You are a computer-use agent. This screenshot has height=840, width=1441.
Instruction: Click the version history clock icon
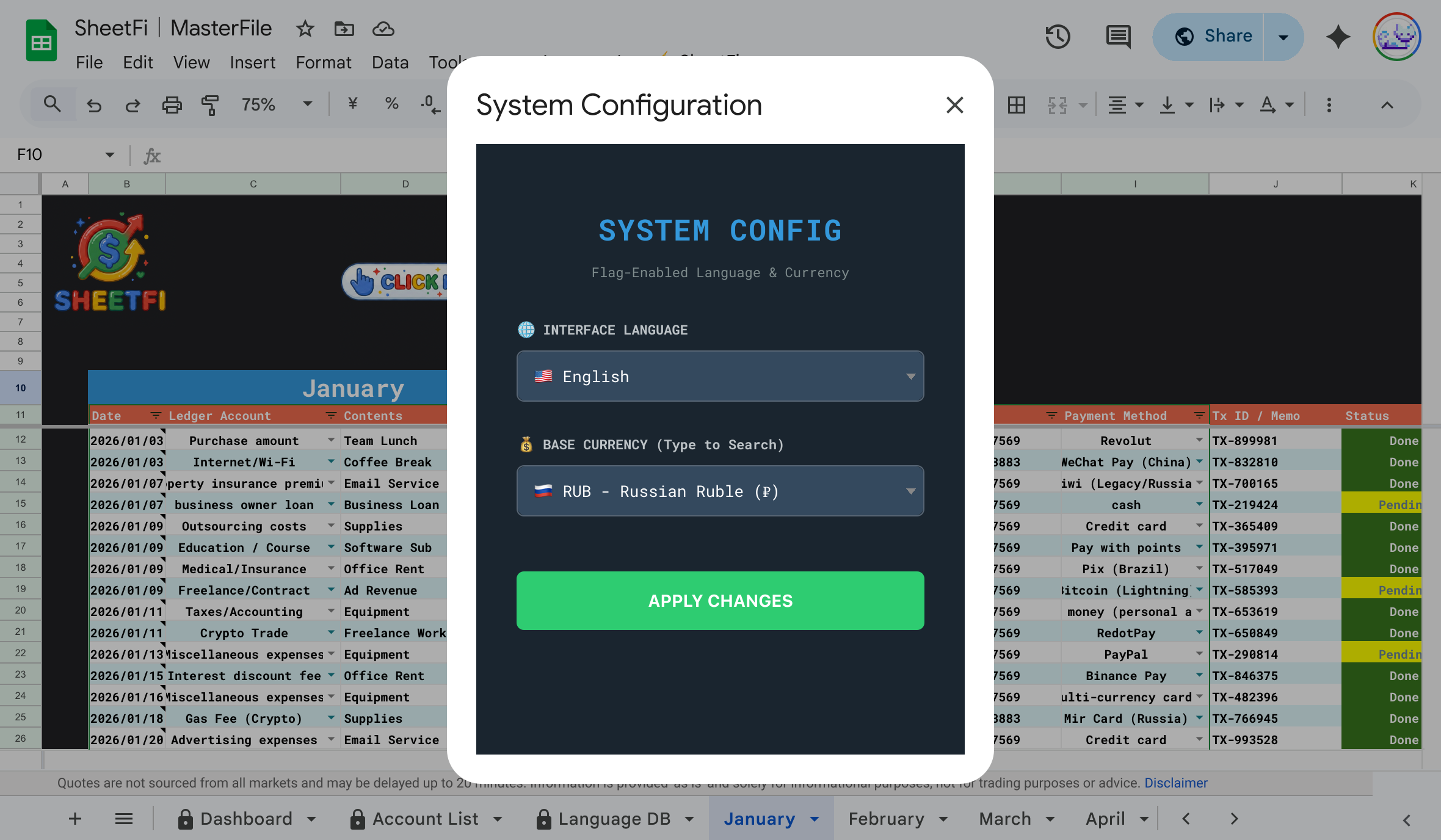1058,37
